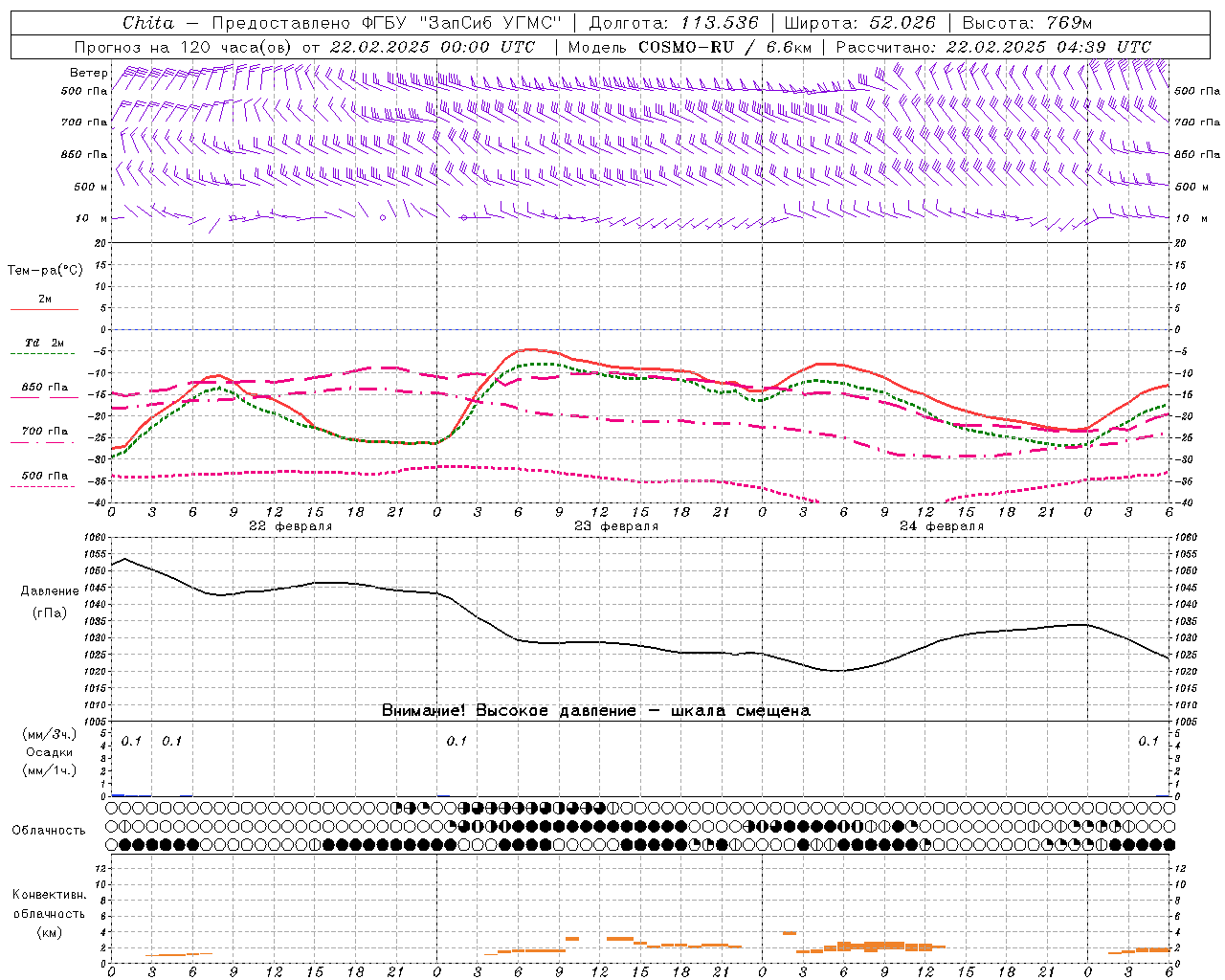Click the "(гПа)" unit under Давление
The height and width of the screenshot is (980, 1225).
pyautogui.click(x=49, y=612)
